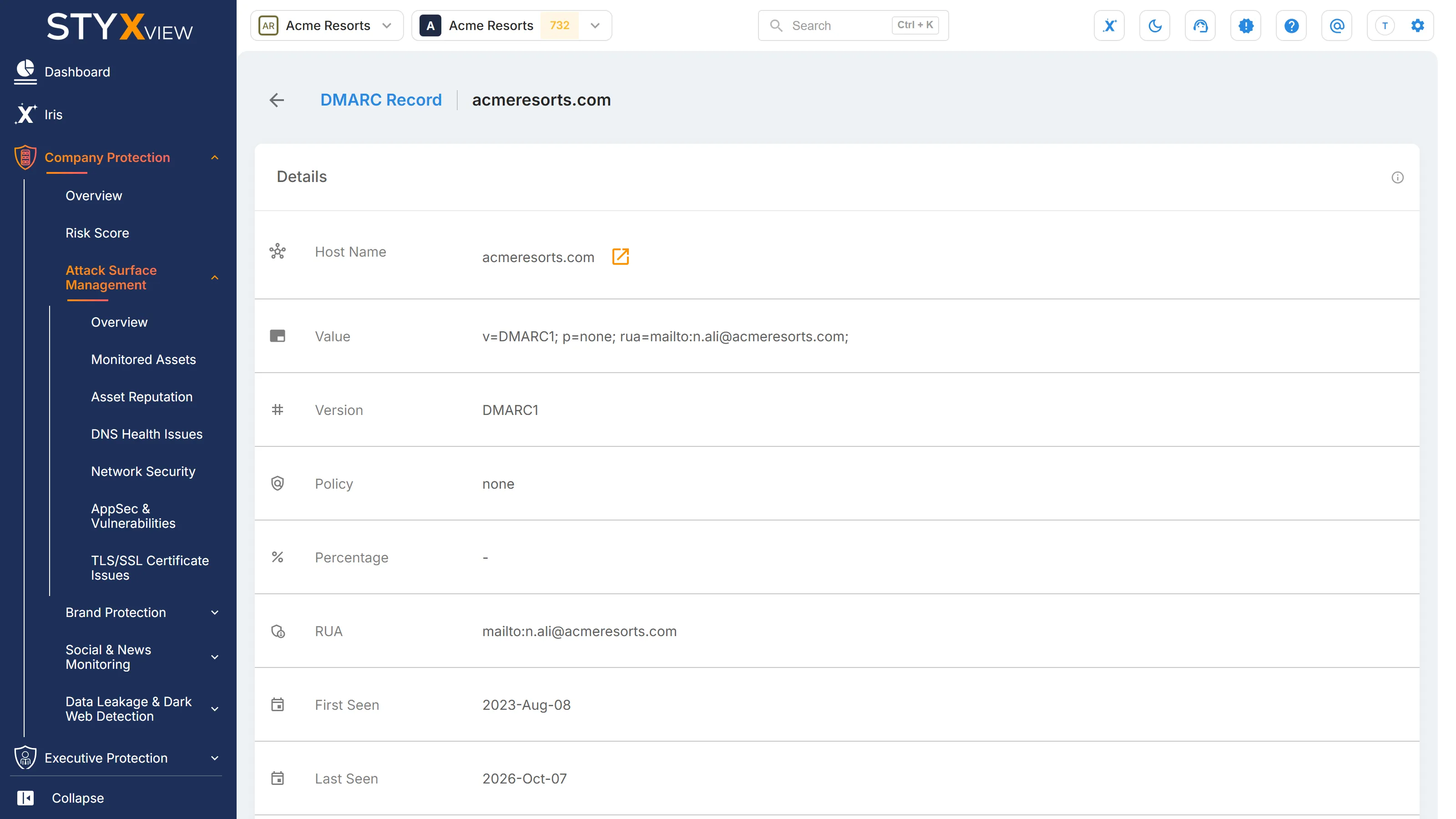The image size is (1456, 819).
Task: Click the Policy shield icon
Action: coord(278,483)
